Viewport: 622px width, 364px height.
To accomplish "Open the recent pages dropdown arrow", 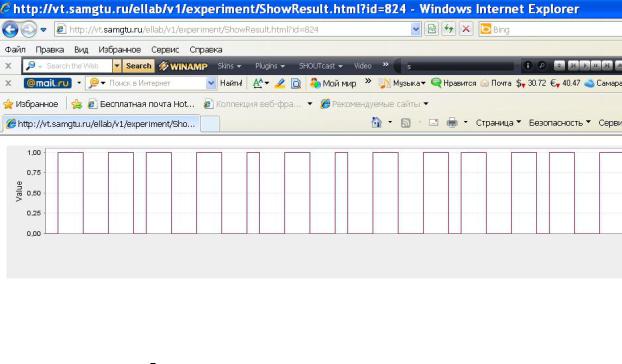I will click(x=43, y=30).
